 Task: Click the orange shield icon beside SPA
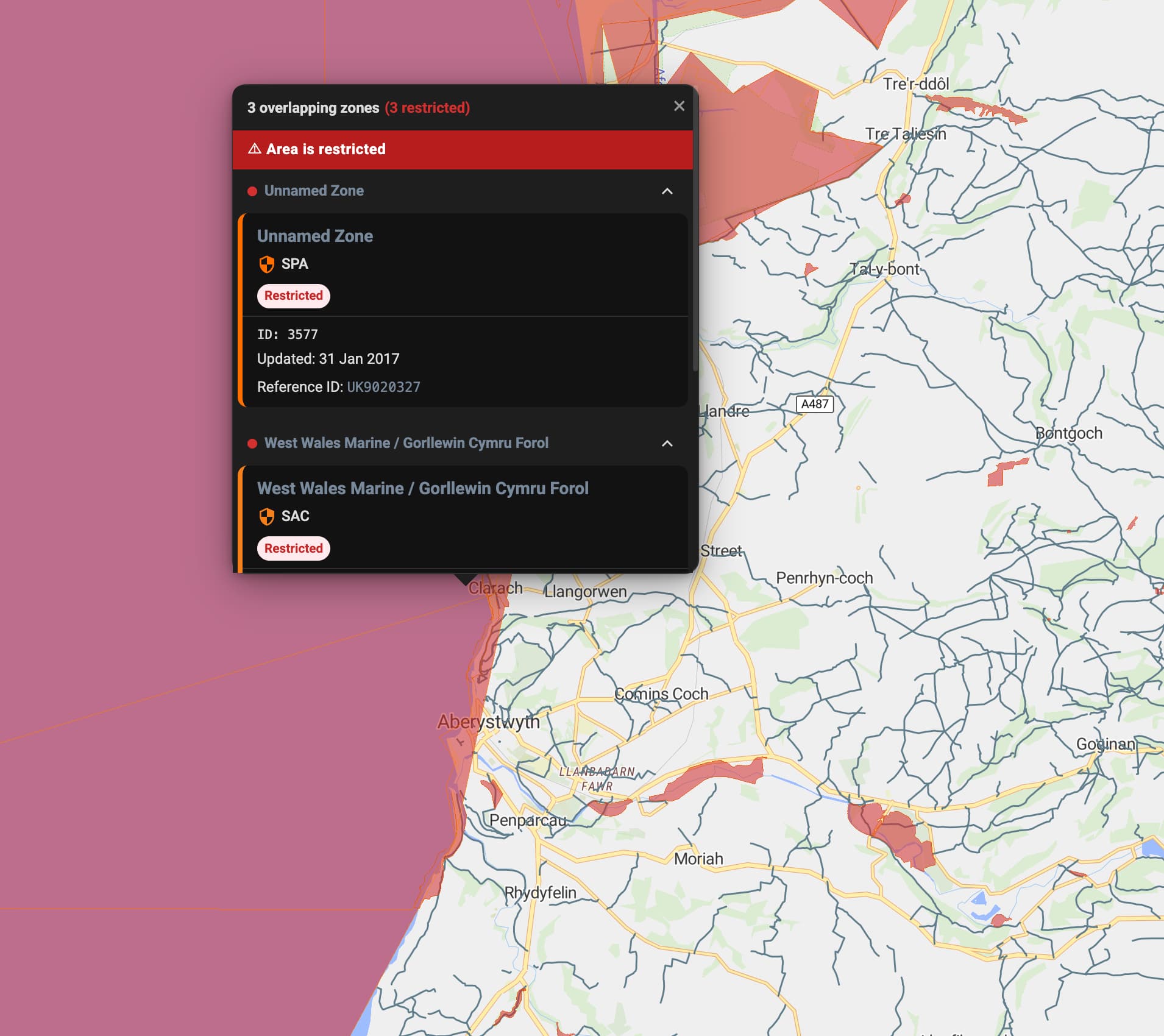[x=266, y=264]
